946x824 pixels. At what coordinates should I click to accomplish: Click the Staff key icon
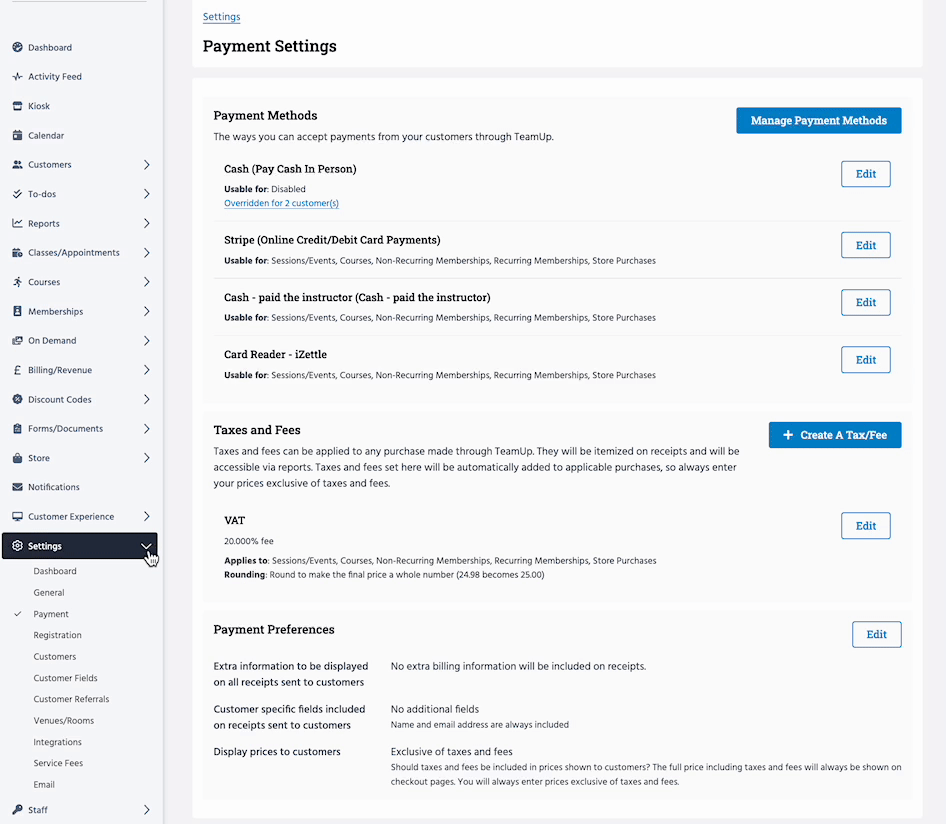tap(18, 809)
